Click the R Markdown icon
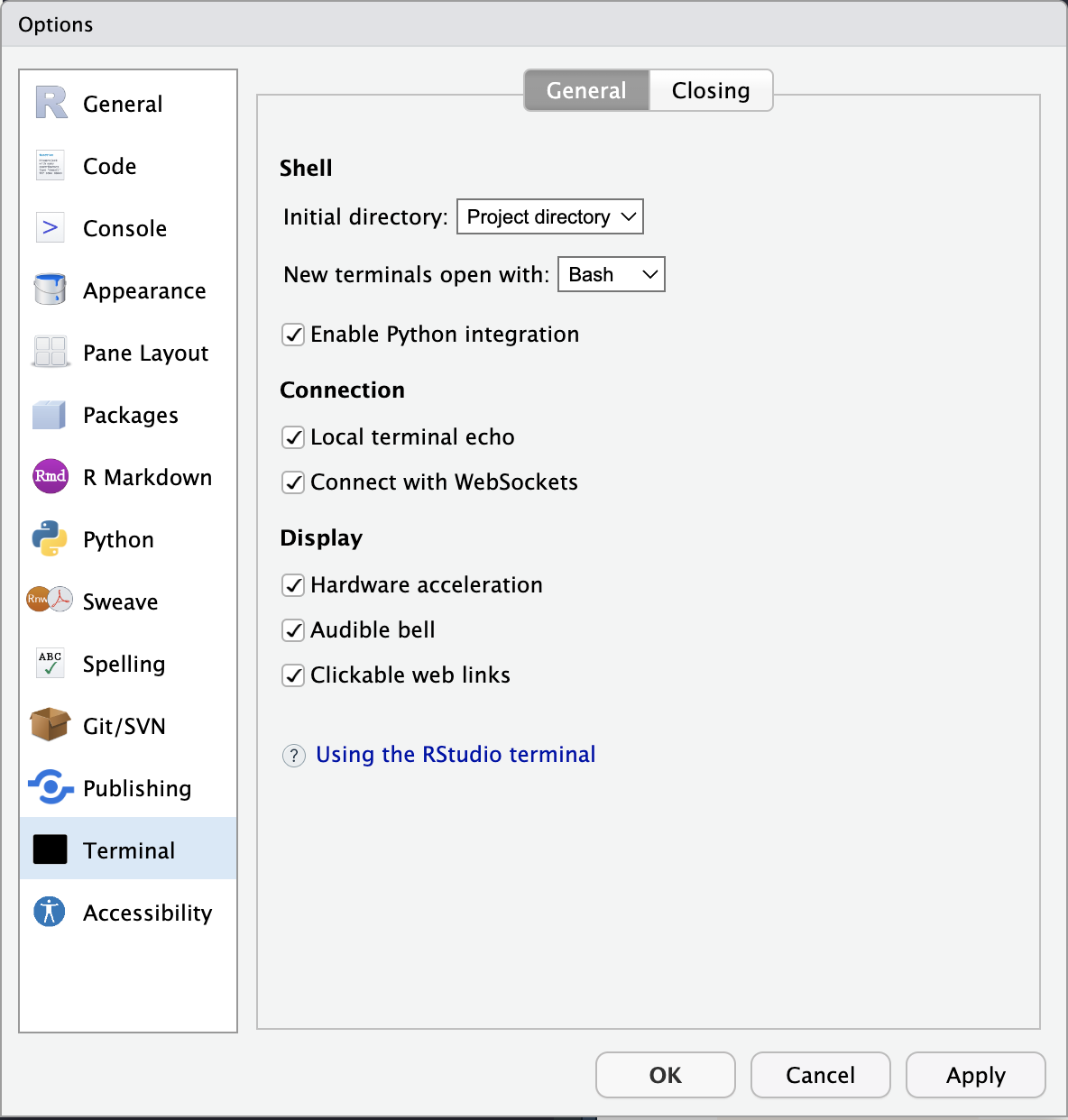1068x1120 pixels. [x=50, y=477]
